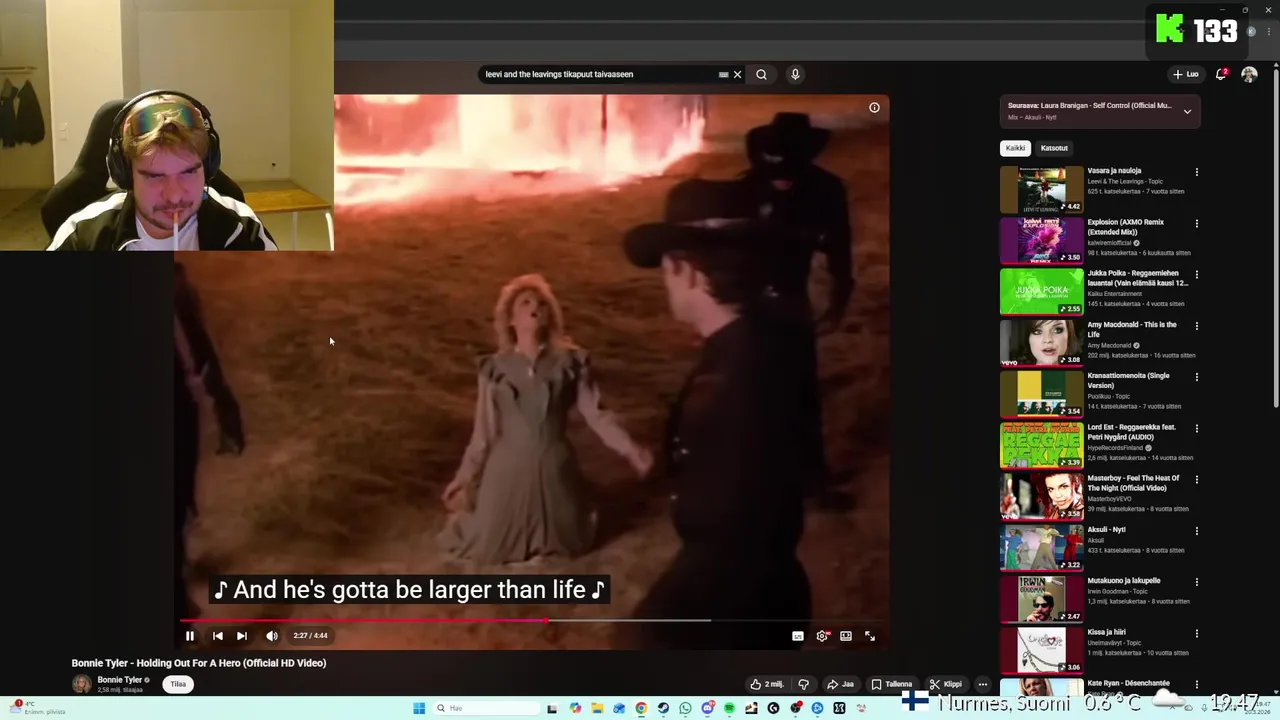
Task: Open more options for Kissa ja hiiri
Action: pos(1196,633)
